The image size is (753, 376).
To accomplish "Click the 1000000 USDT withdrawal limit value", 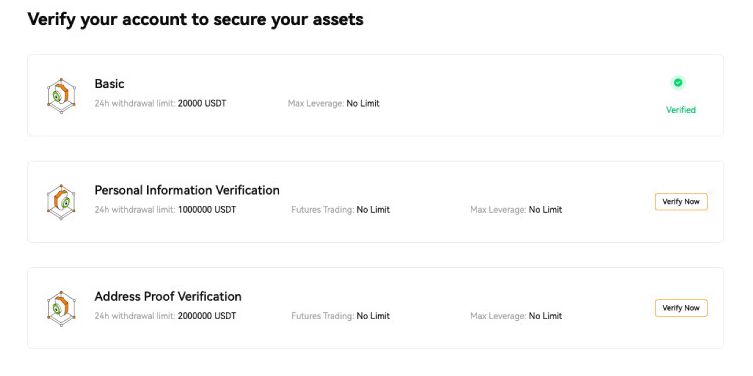I will [x=207, y=210].
